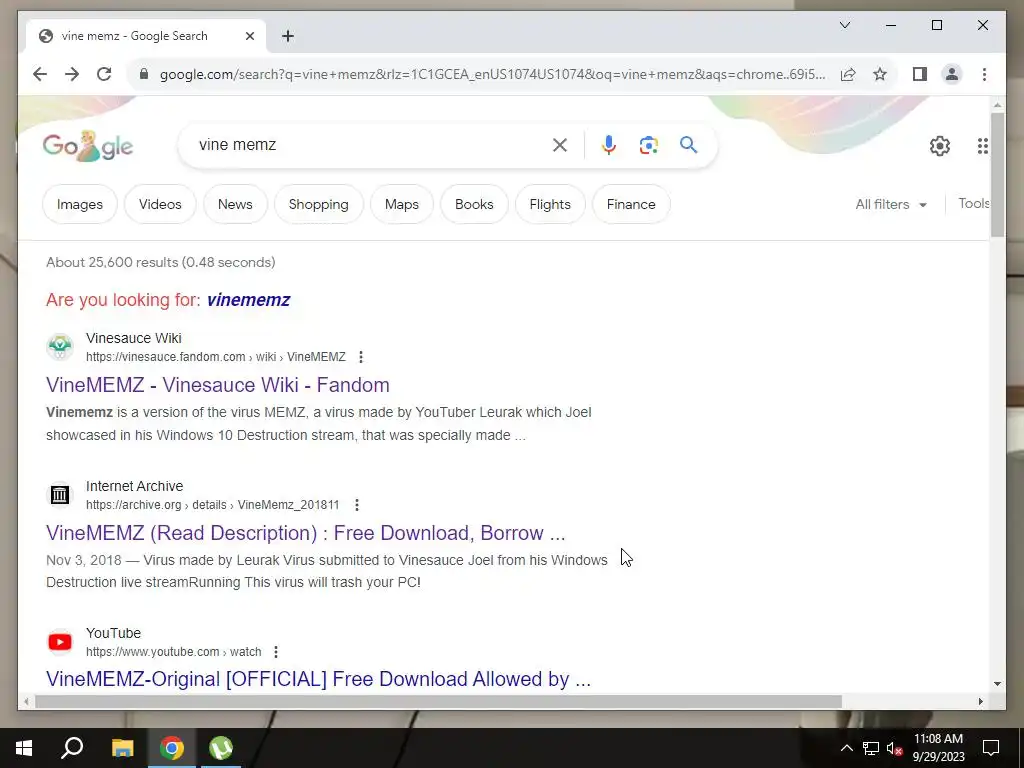Start voice search with microphone icon
This screenshot has width=1024, height=768.
pyautogui.click(x=609, y=145)
